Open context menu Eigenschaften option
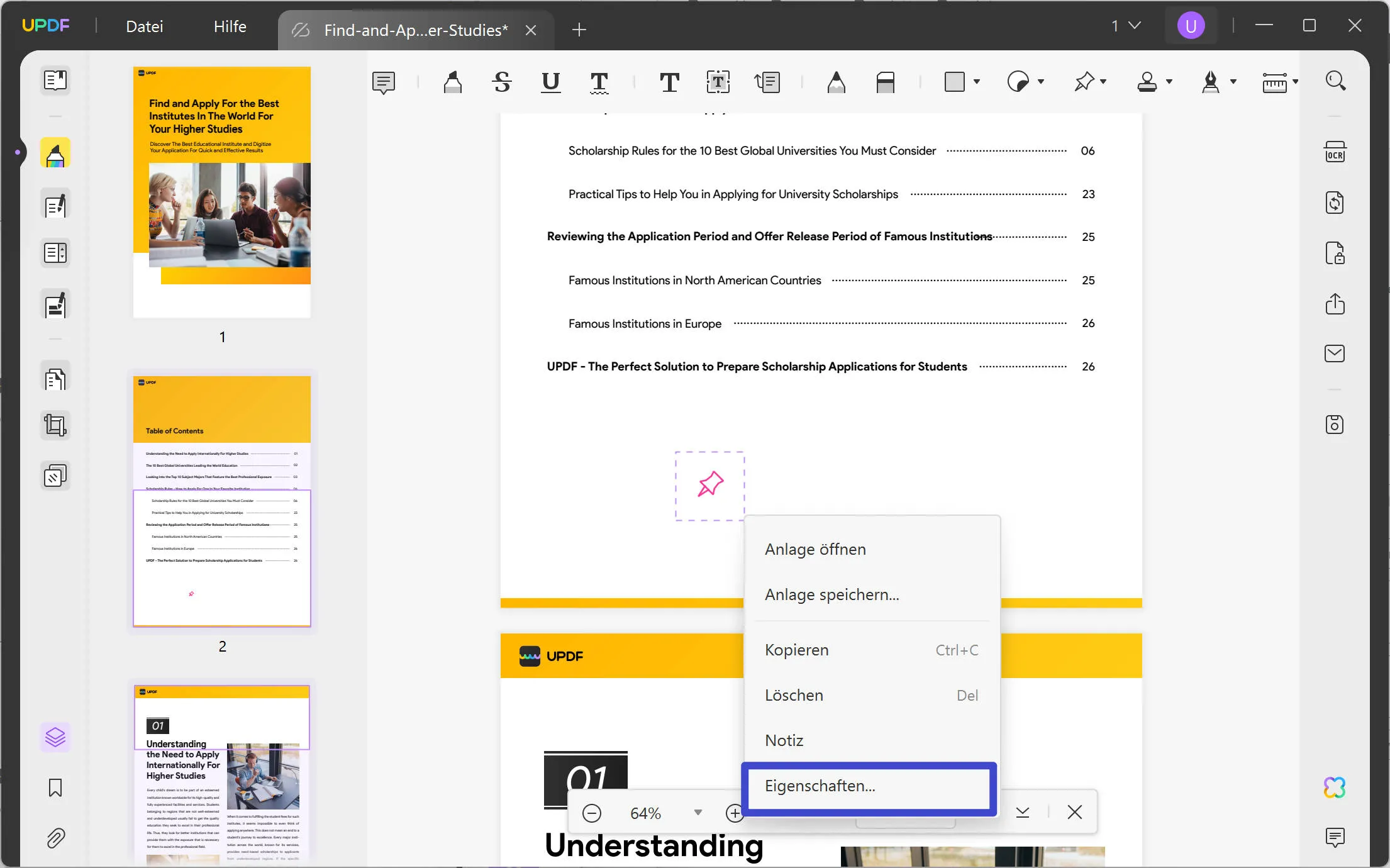Viewport: 1390px width, 868px height. coord(869,786)
